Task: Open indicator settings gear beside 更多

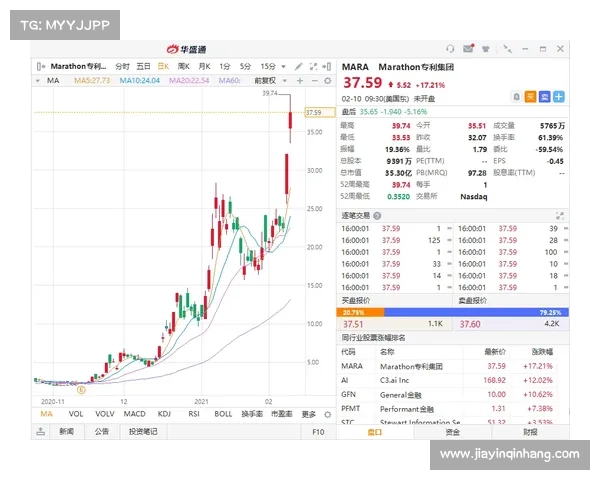Action: [x=328, y=415]
